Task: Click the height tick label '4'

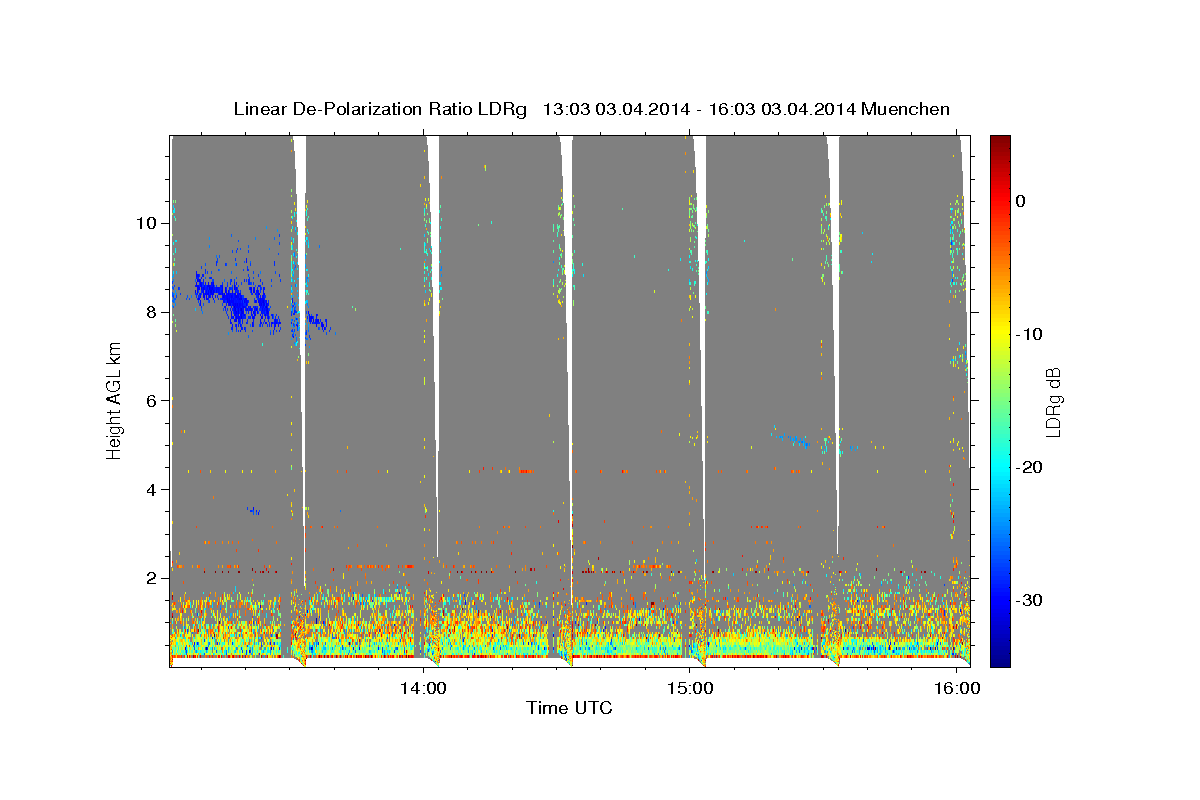Action: coord(150,490)
